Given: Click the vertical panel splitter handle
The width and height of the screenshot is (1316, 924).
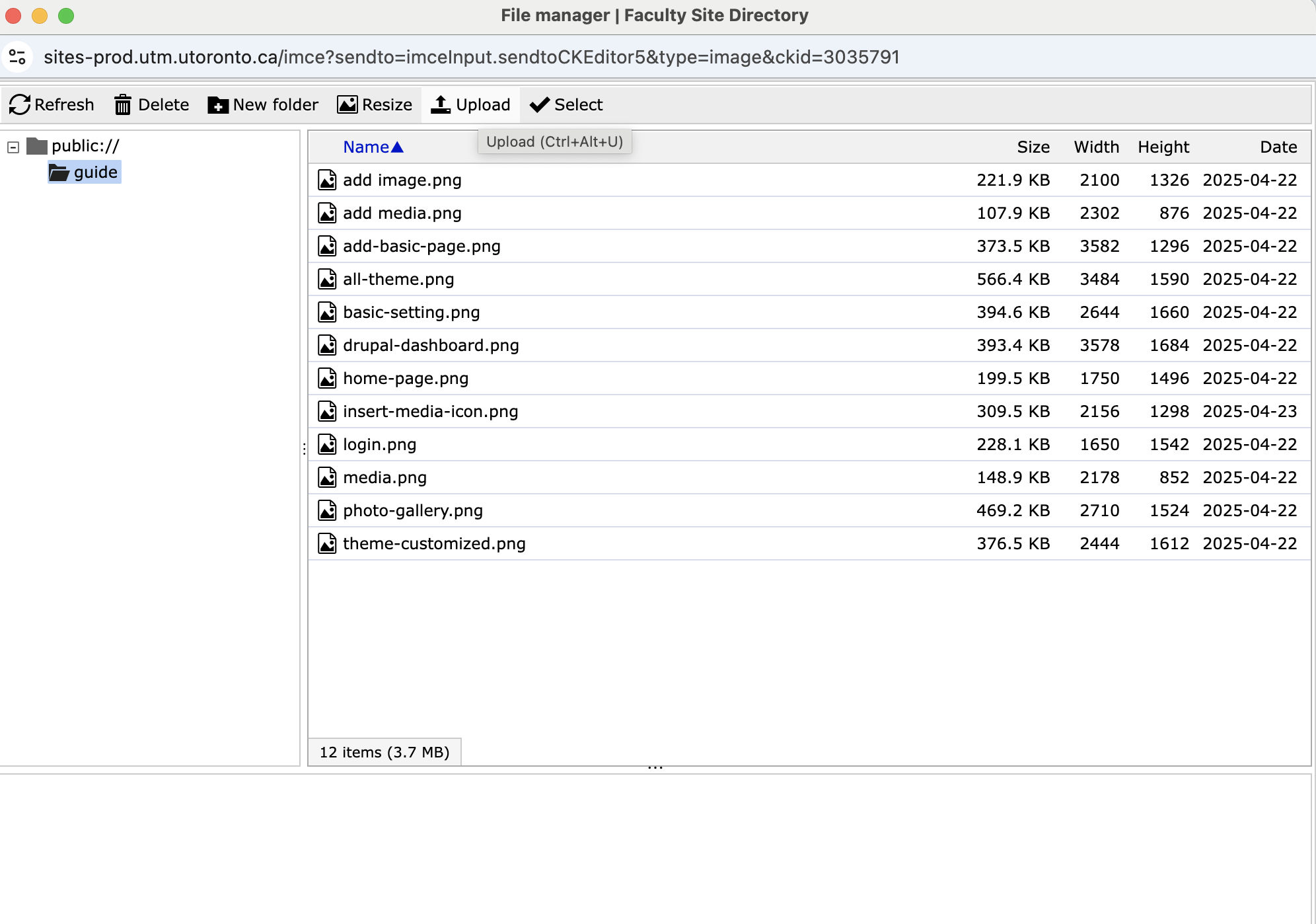Looking at the screenshot, I should [304, 449].
